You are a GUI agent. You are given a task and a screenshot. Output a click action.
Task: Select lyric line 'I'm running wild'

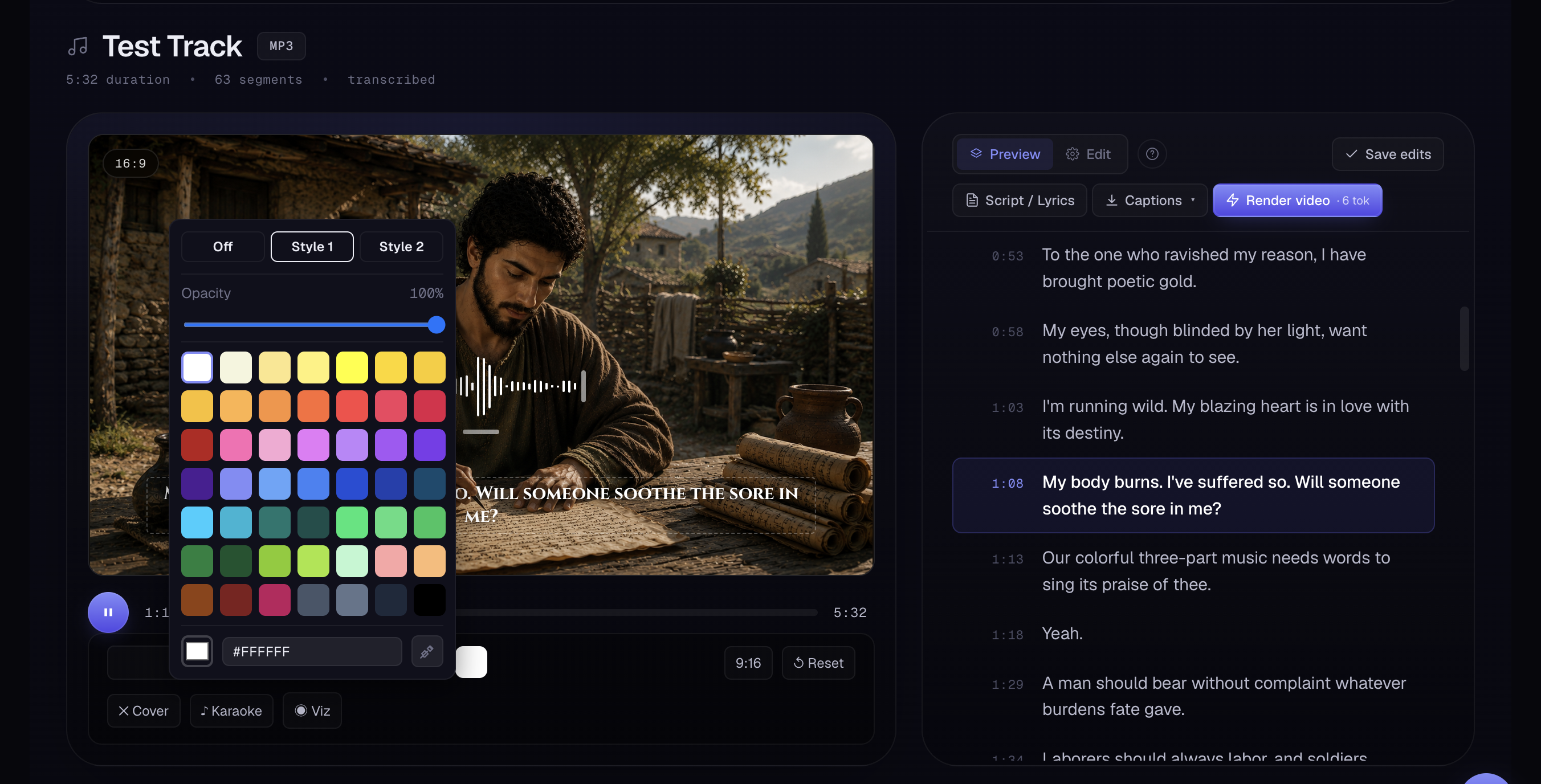point(1193,419)
